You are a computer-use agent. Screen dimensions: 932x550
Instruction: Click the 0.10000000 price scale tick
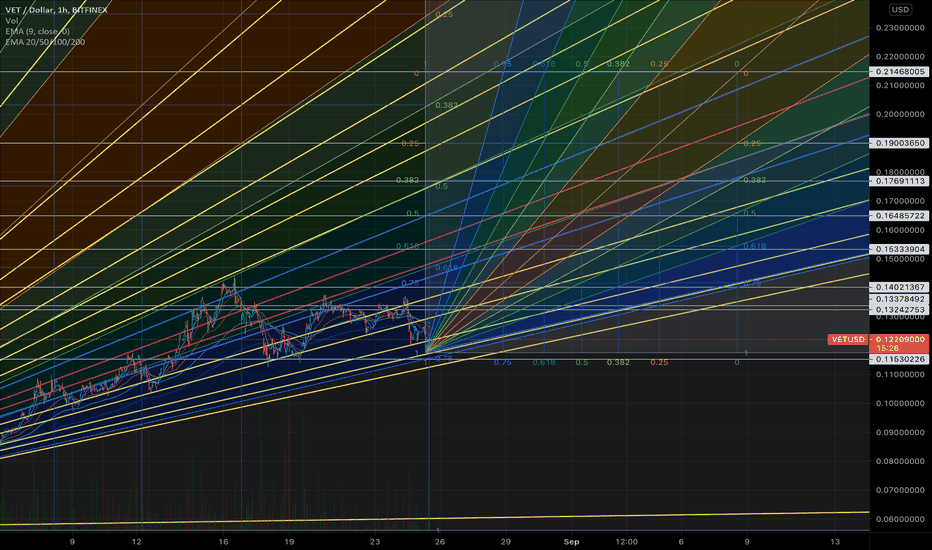(900, 404)
